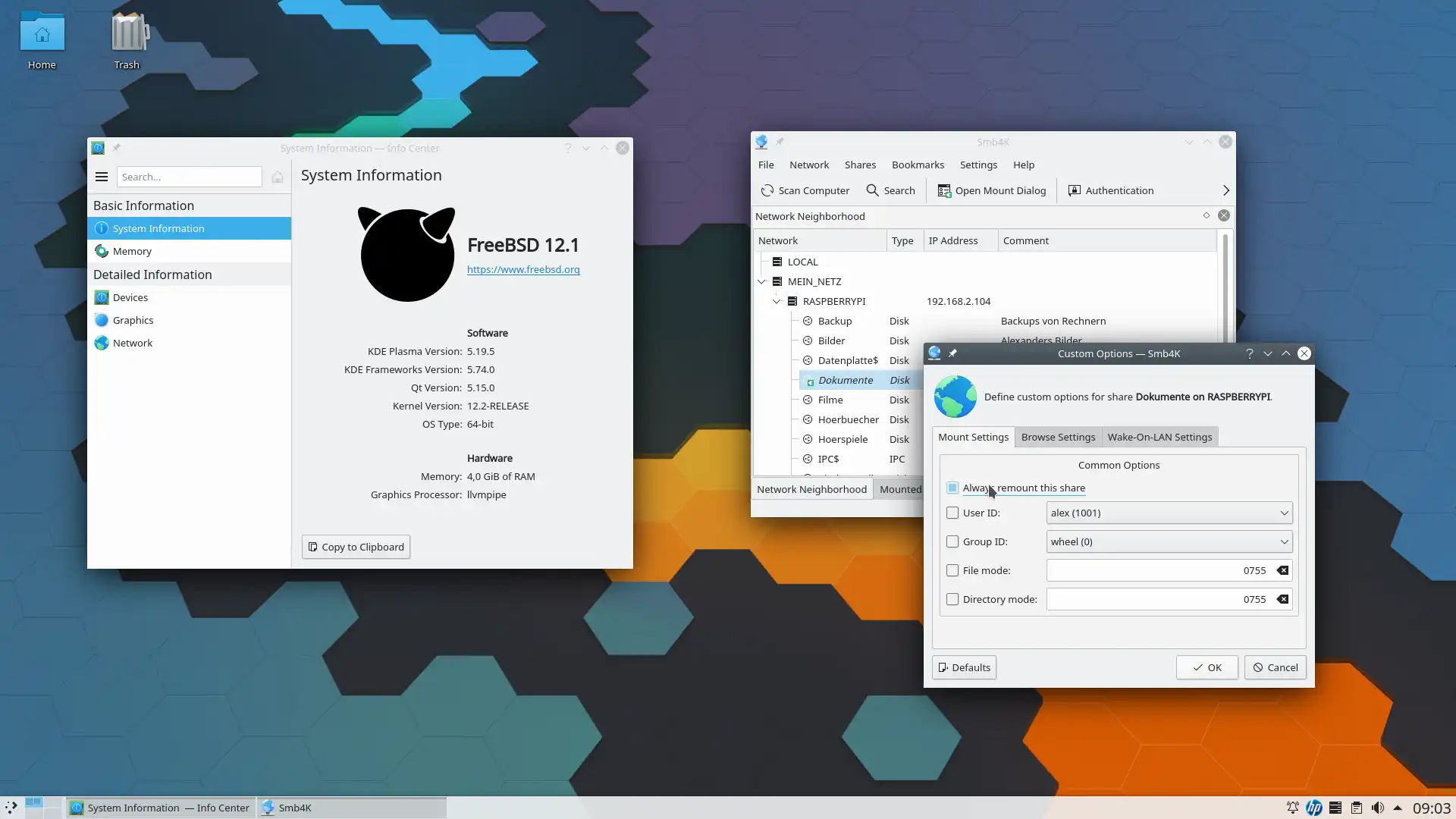Viewport: 1456px width, 819px height.
Task: Switch to the Browse Settings tab
Action: tap(1058, 437)
